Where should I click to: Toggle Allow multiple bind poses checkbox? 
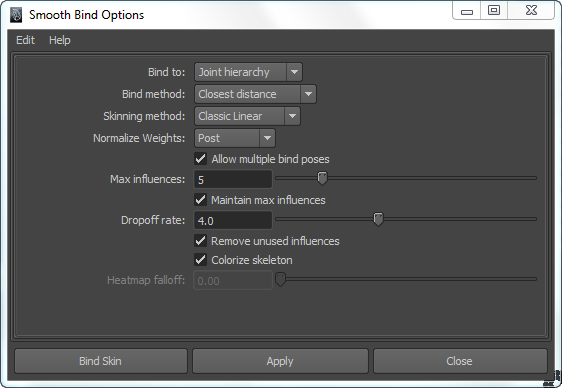click(200, 159)
